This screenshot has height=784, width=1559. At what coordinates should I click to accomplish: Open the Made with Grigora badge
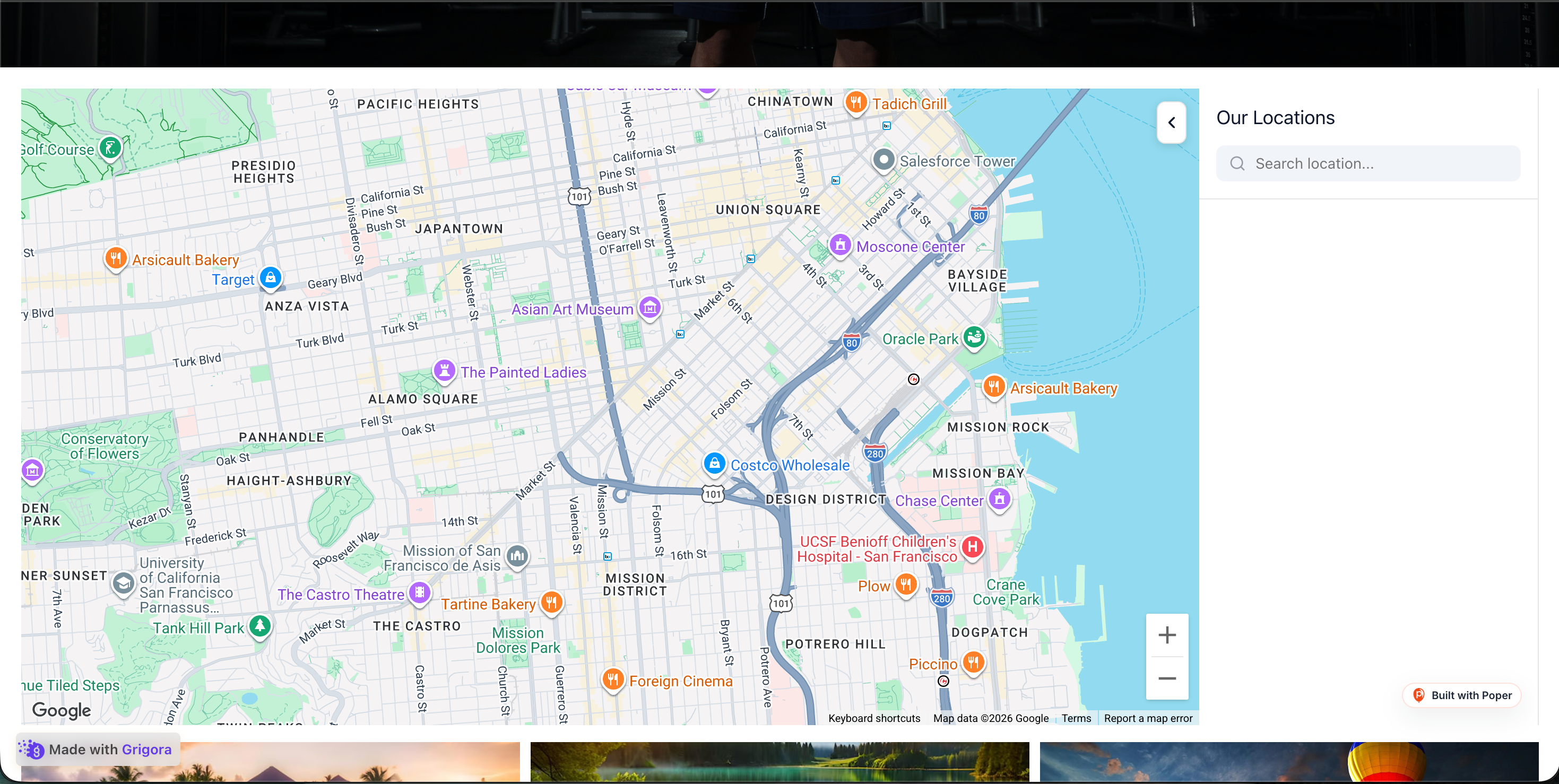point(99,750)
